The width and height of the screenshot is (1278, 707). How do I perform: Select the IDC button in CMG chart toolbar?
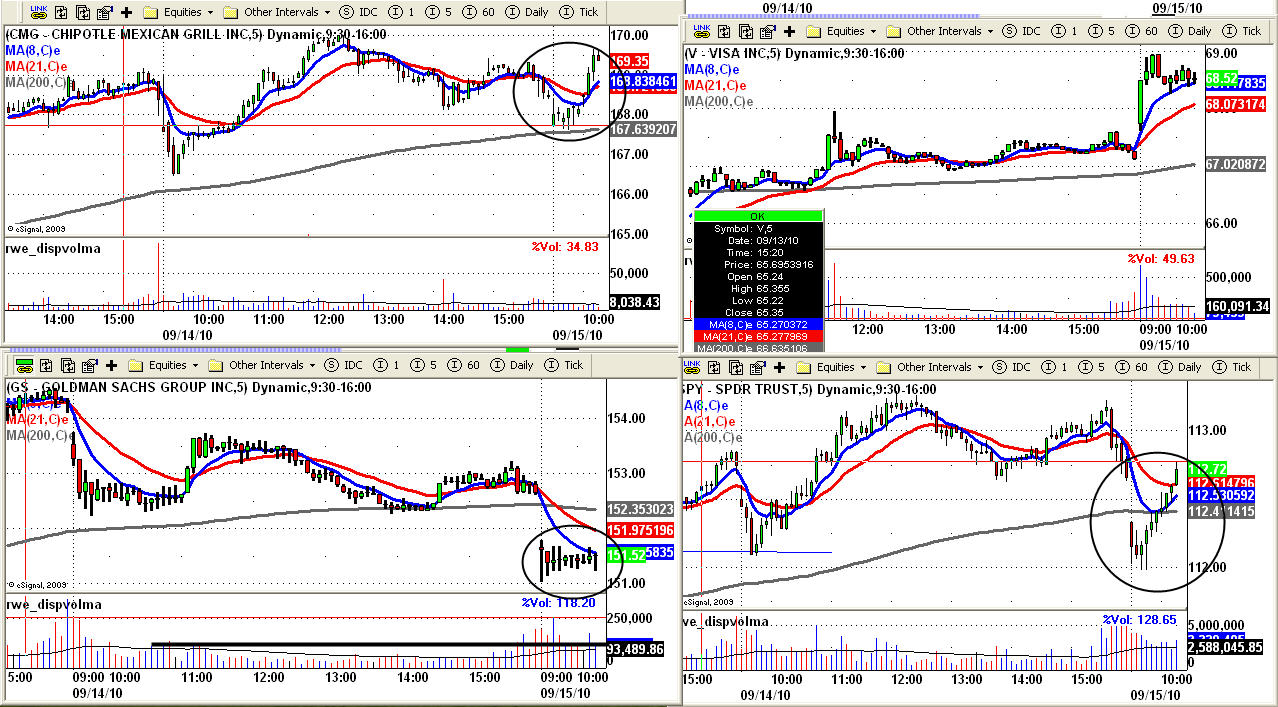pyautogui.click(x=360, y=13)
